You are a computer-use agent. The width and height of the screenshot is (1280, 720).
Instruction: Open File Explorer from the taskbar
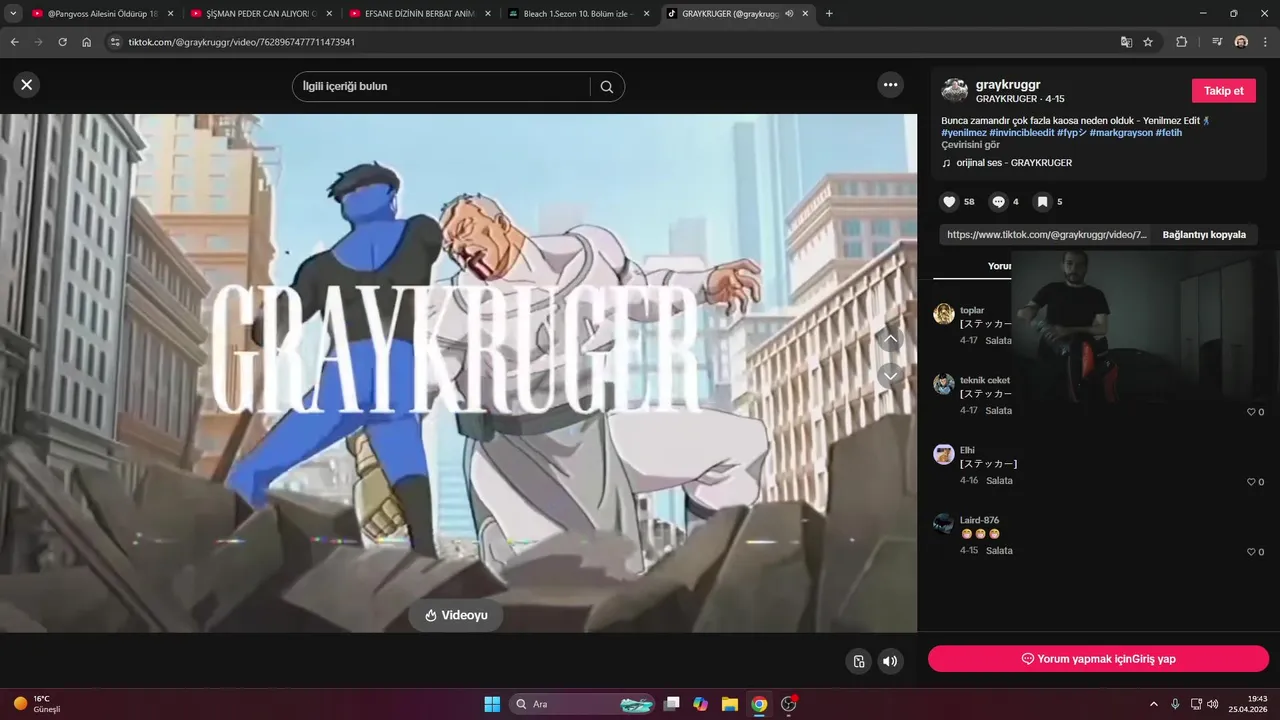click(x=730, y=704)
